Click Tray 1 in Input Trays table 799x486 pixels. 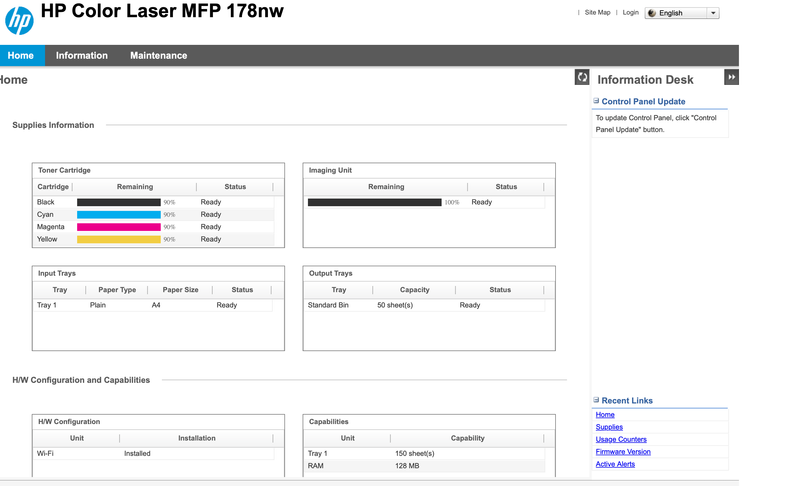pyautogui.click(x=46, y=305)
